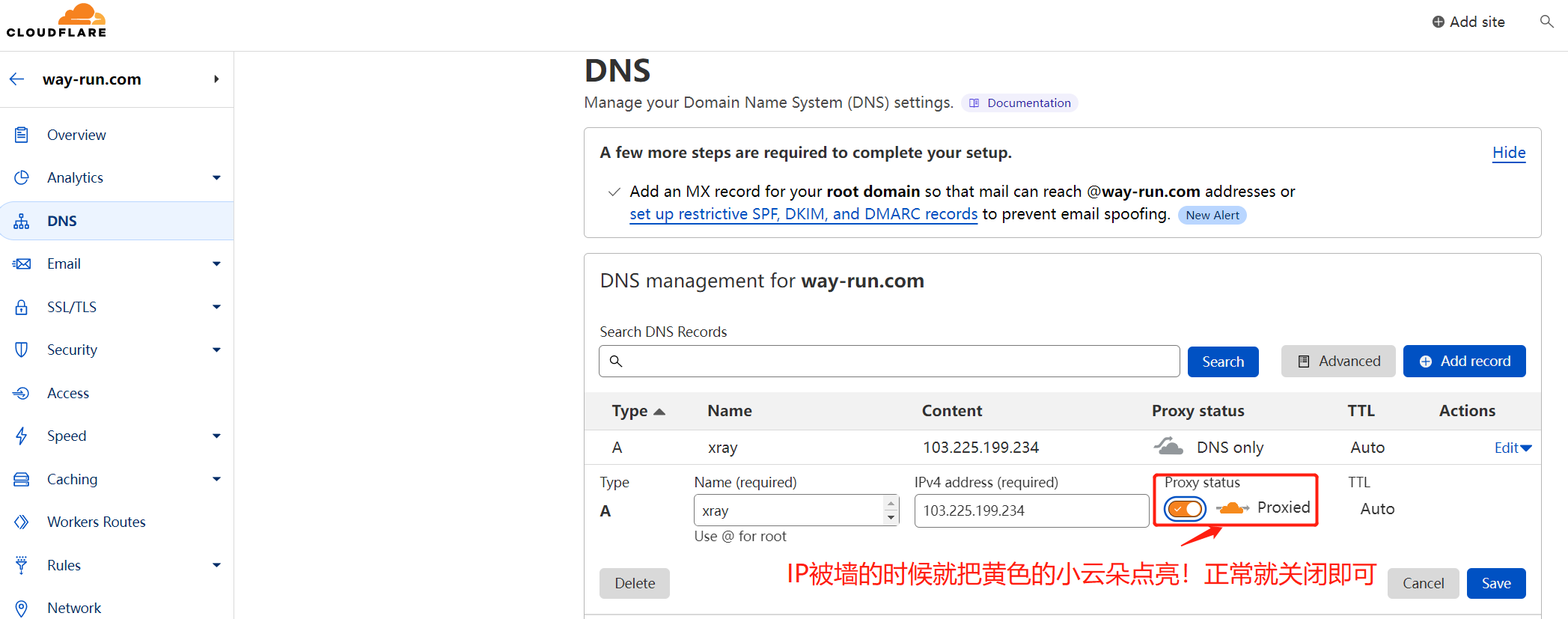The image size is (1568, 619).
Task: Open the SPF, DKIM, and DMARC records link
Action: tap(804, 214)
